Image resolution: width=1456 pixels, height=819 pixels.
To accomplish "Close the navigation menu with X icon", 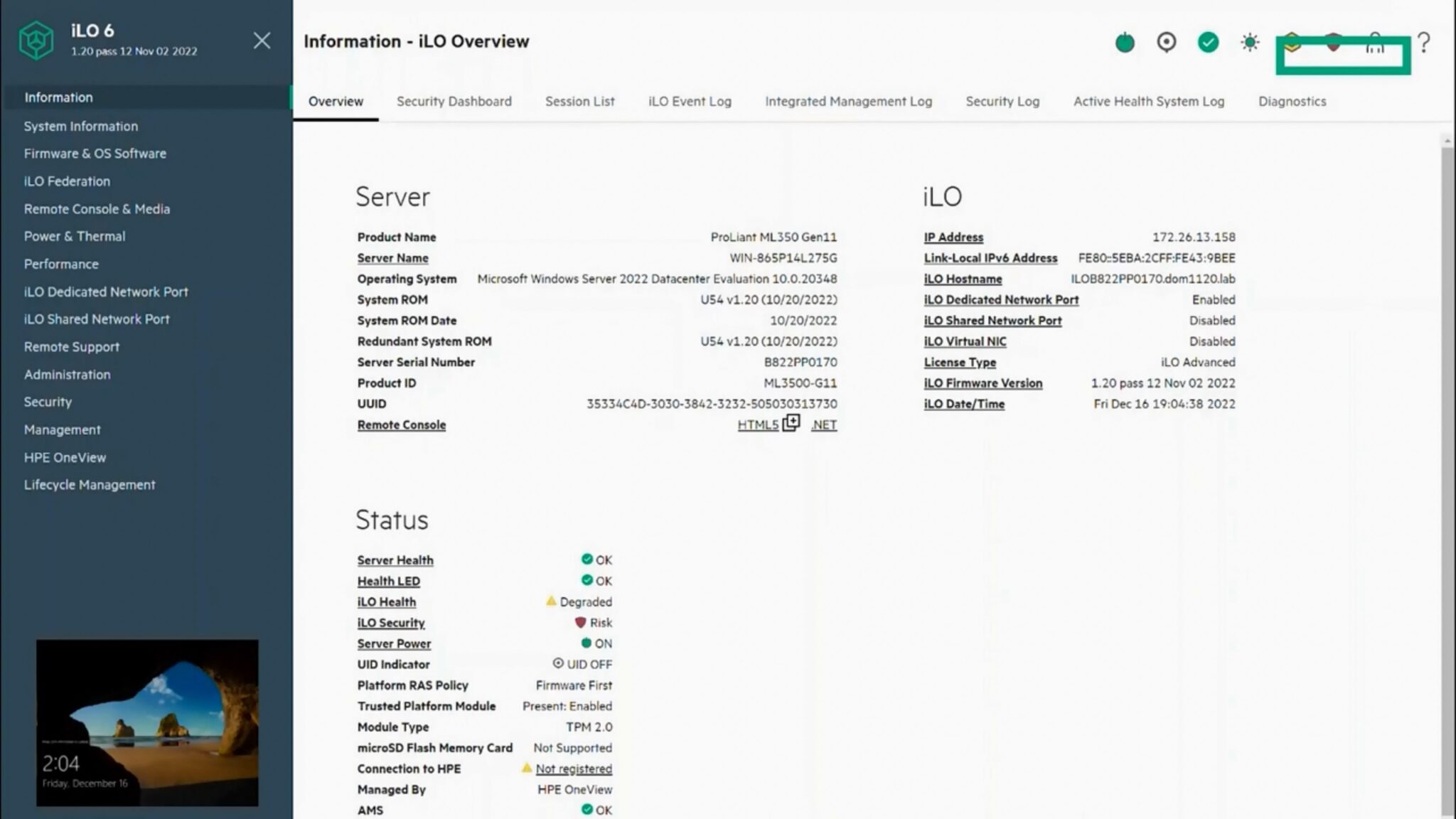I will [262, 41].
